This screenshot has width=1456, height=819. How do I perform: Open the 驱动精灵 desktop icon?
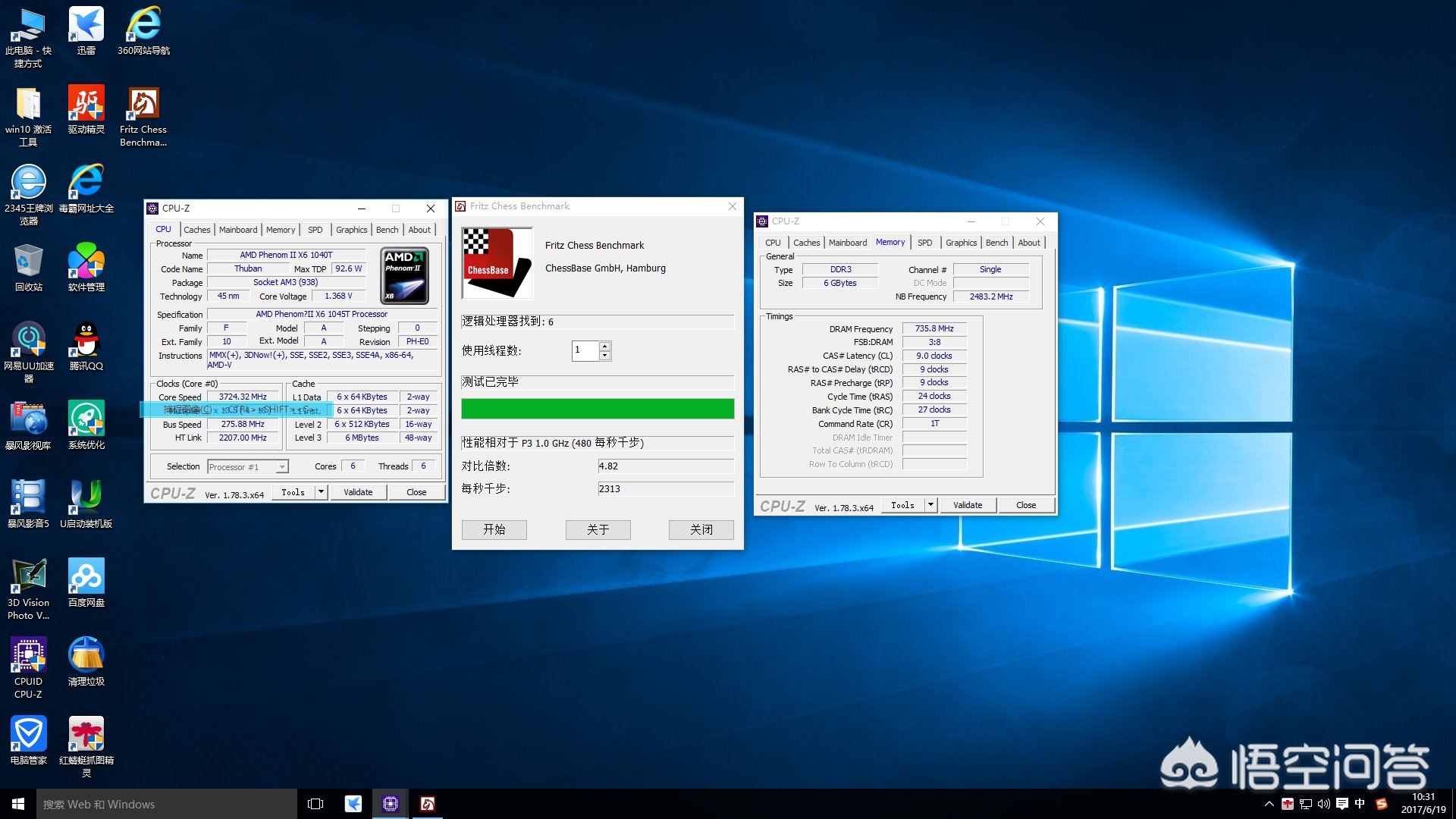[86, 109]
